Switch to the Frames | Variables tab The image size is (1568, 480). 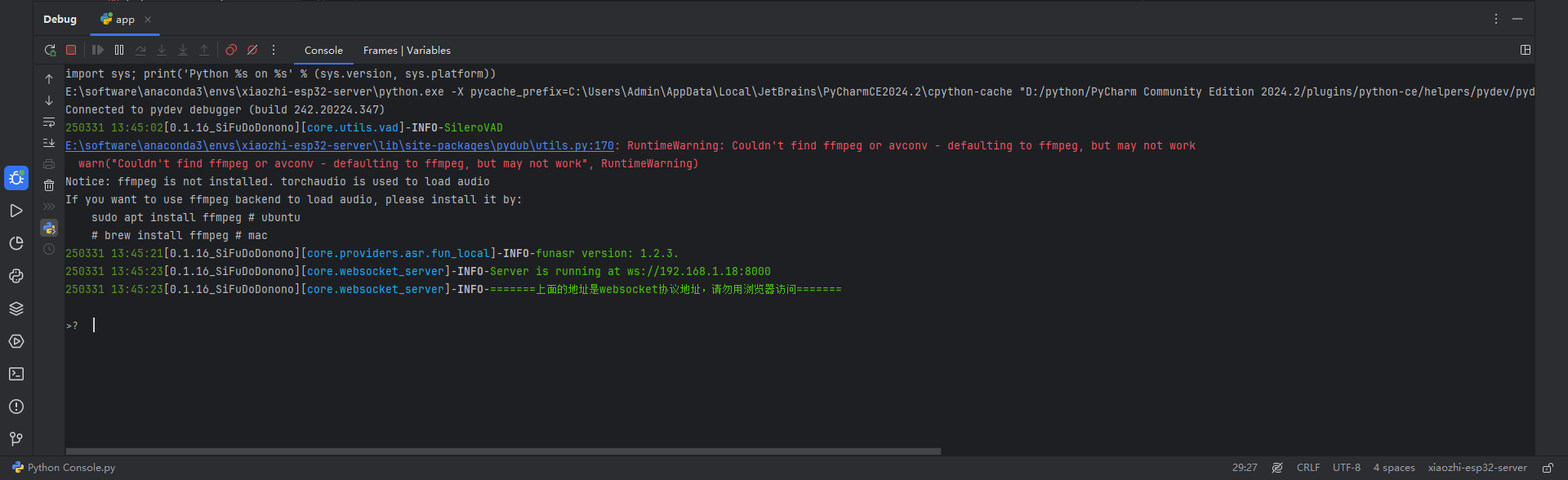click(407, 51)
